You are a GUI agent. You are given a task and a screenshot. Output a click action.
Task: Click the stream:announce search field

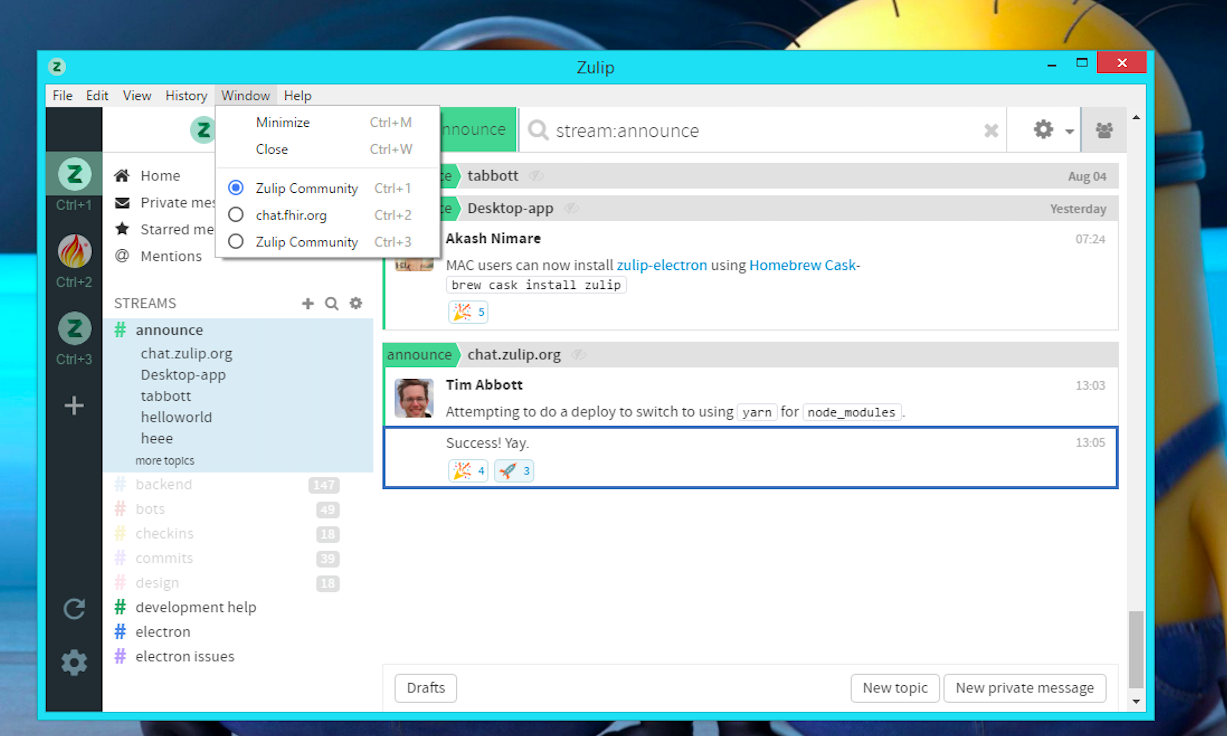(x=762, y=131)
